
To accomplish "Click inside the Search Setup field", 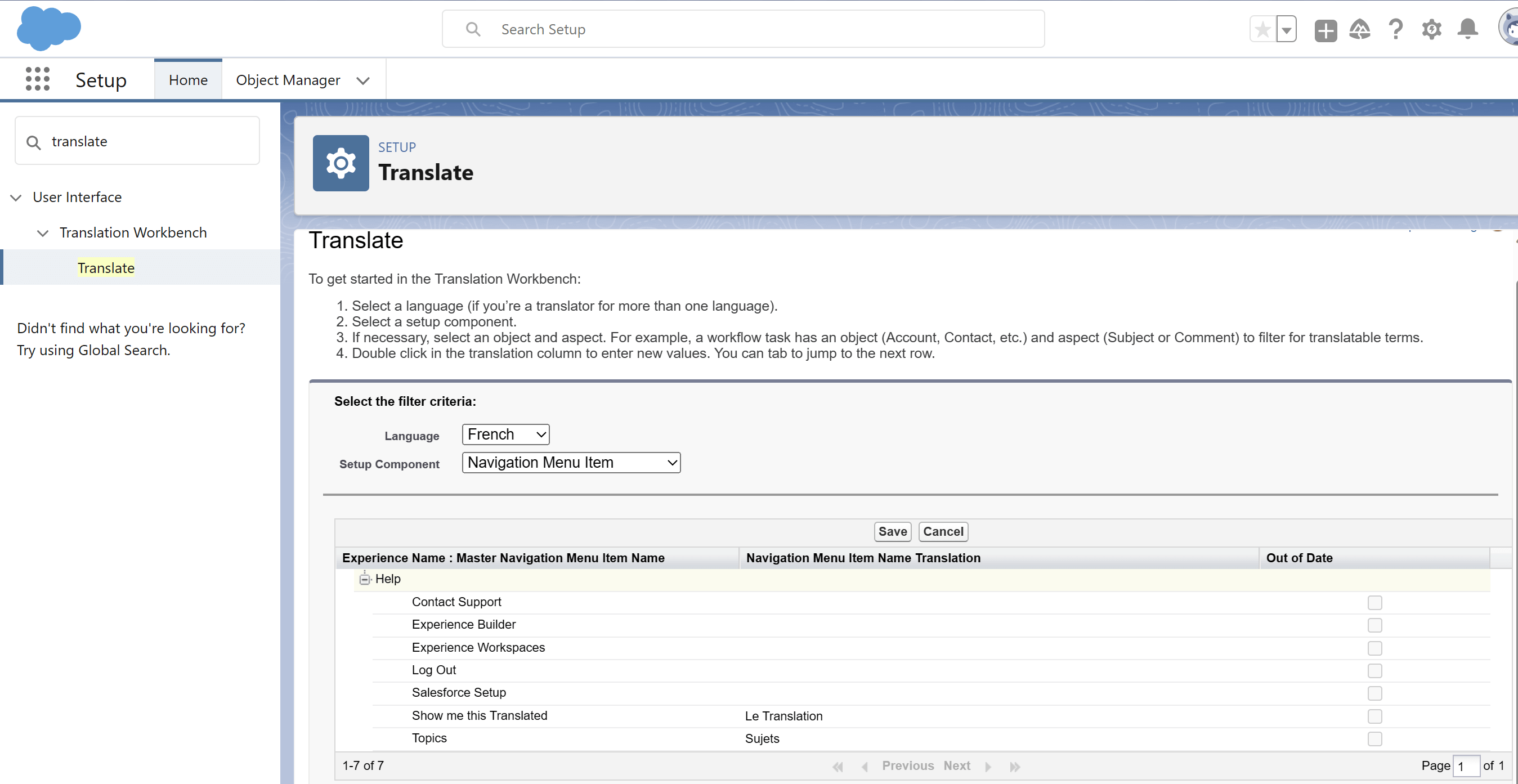I will point(744,28).
